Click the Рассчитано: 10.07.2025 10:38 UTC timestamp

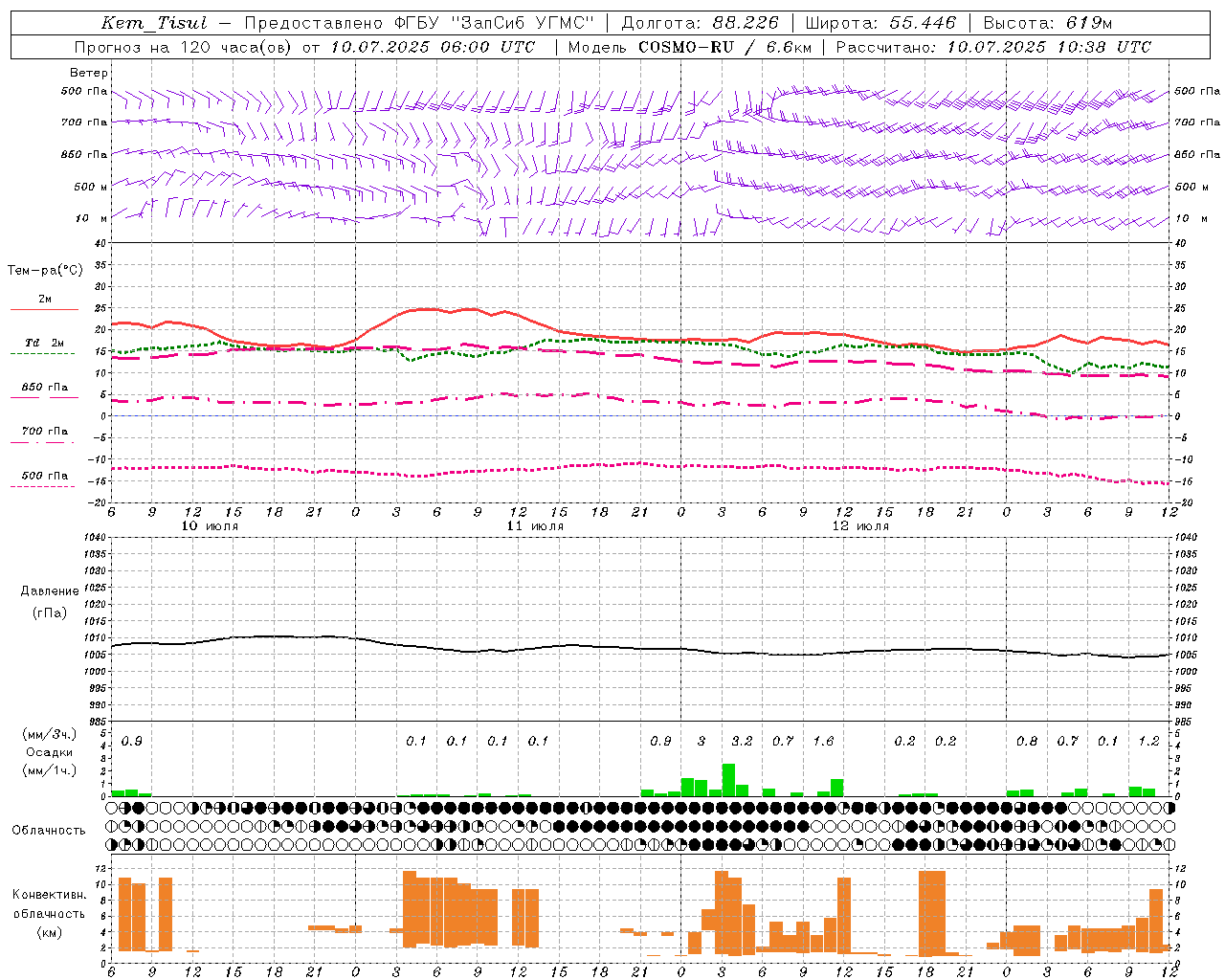(x=993, y=47)
